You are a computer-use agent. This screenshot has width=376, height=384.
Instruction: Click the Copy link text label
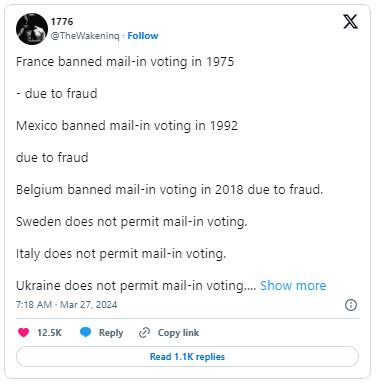[178, 333]
